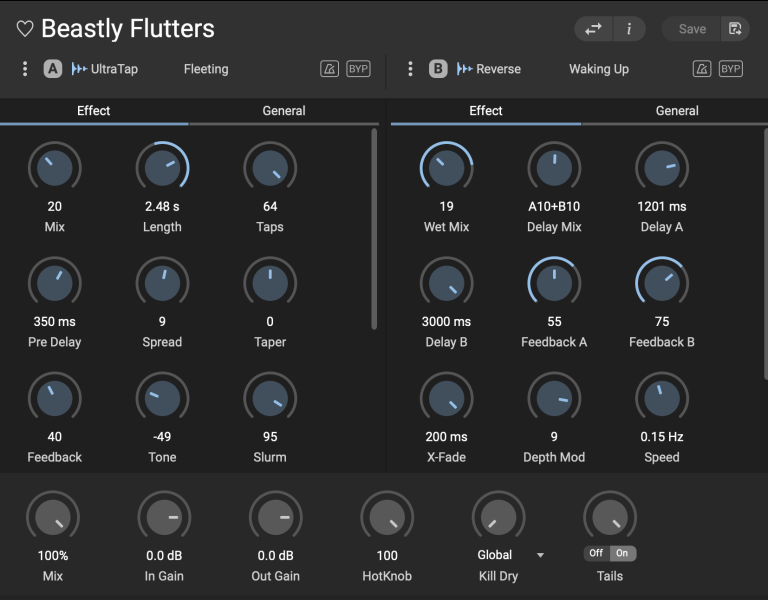Click the Feedback B knob

pyautogui.click(x=662, y=283)
